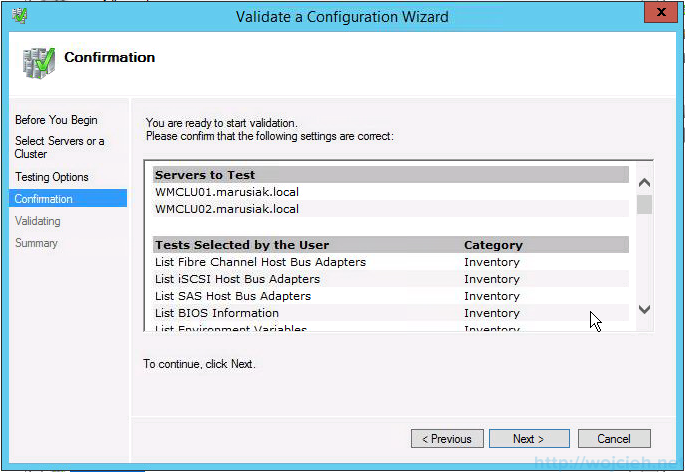The image size is (685, 472).
Task: Click the scroll down arrow in settings list
Action: coord(644,309)
